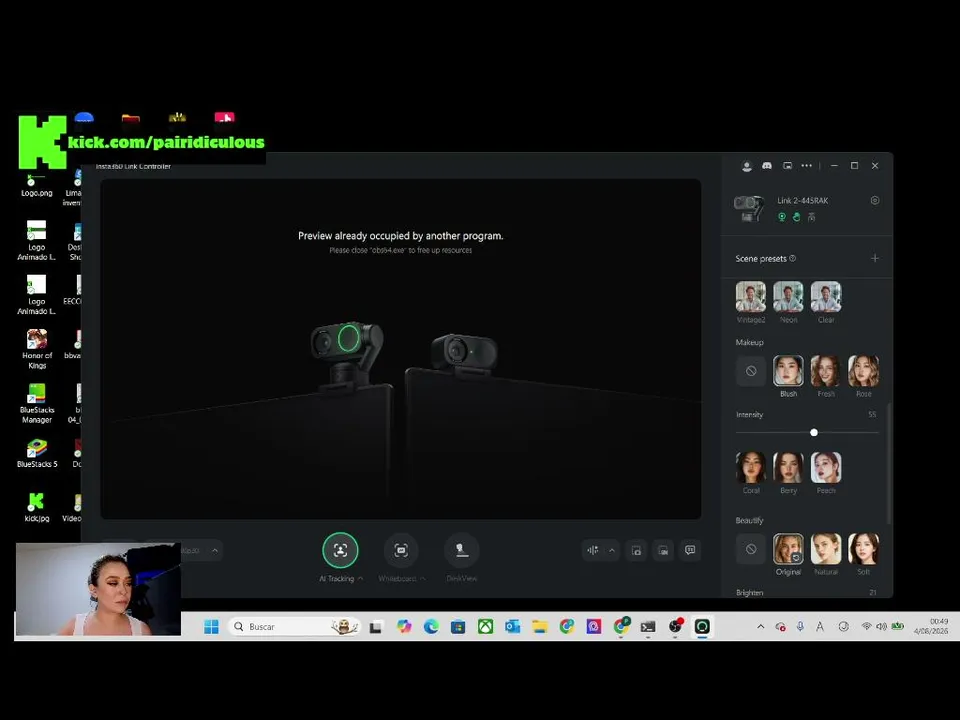Toggle green webcam status icon

pos(782,217)
